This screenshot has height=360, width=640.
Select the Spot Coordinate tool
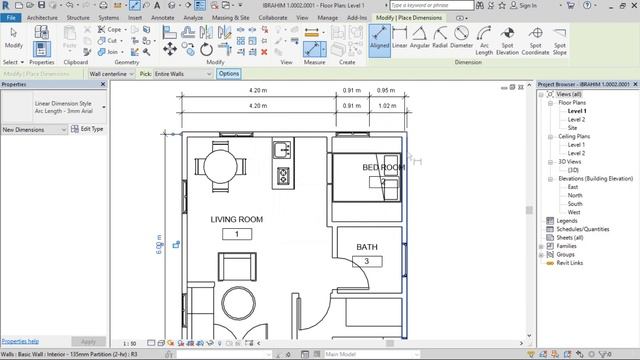coord(536,40)
